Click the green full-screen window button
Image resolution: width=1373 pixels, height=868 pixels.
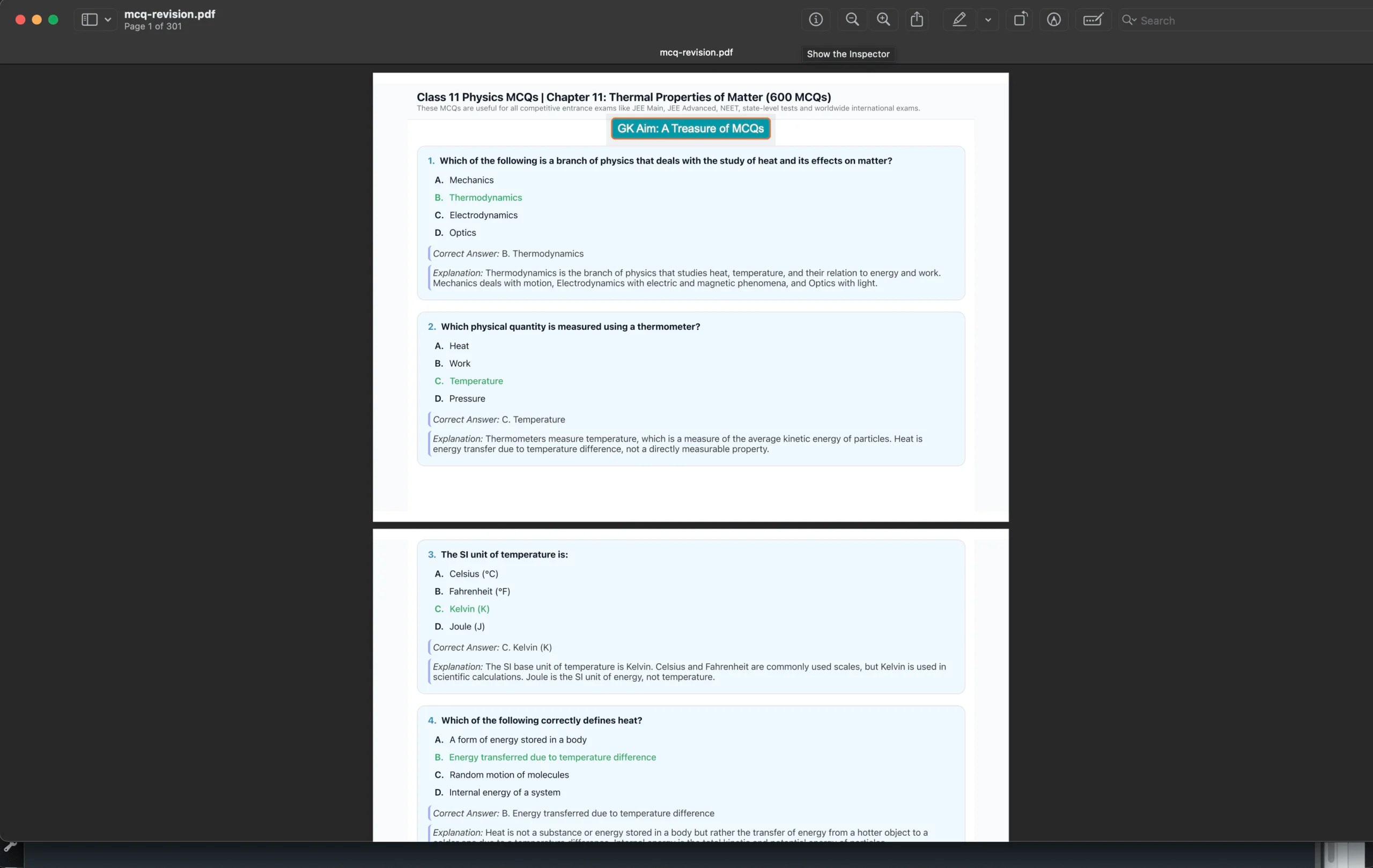pos(53,20)
